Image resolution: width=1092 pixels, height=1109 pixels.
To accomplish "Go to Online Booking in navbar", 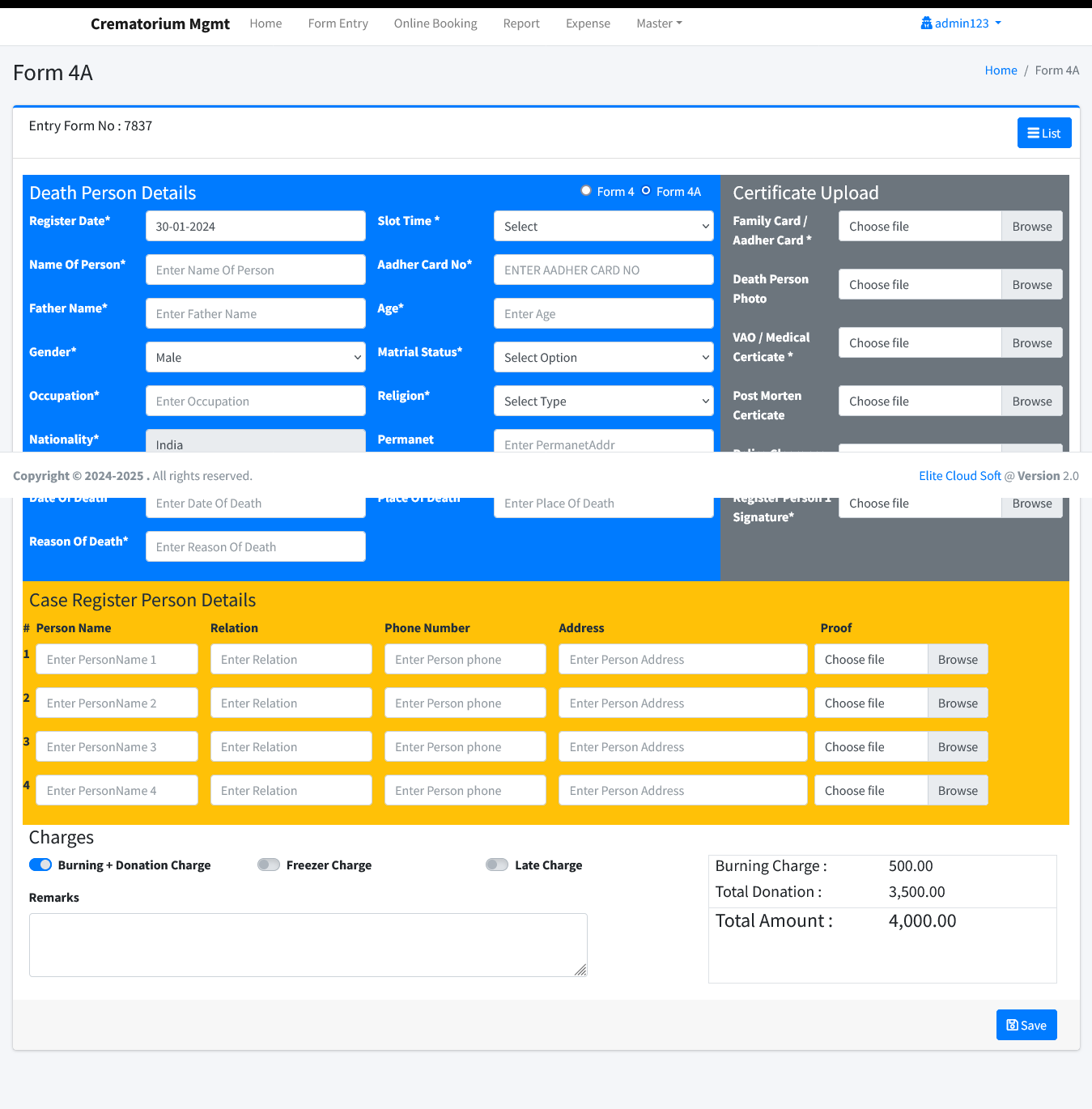I will point(436,23).
